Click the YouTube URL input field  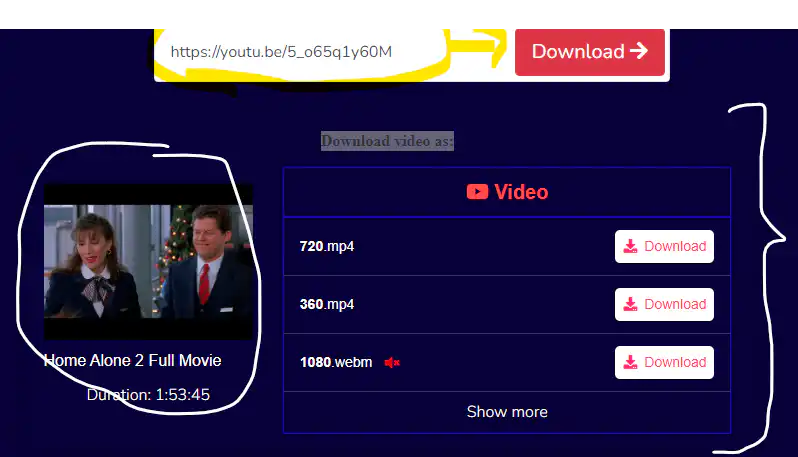tap(333, 52)
